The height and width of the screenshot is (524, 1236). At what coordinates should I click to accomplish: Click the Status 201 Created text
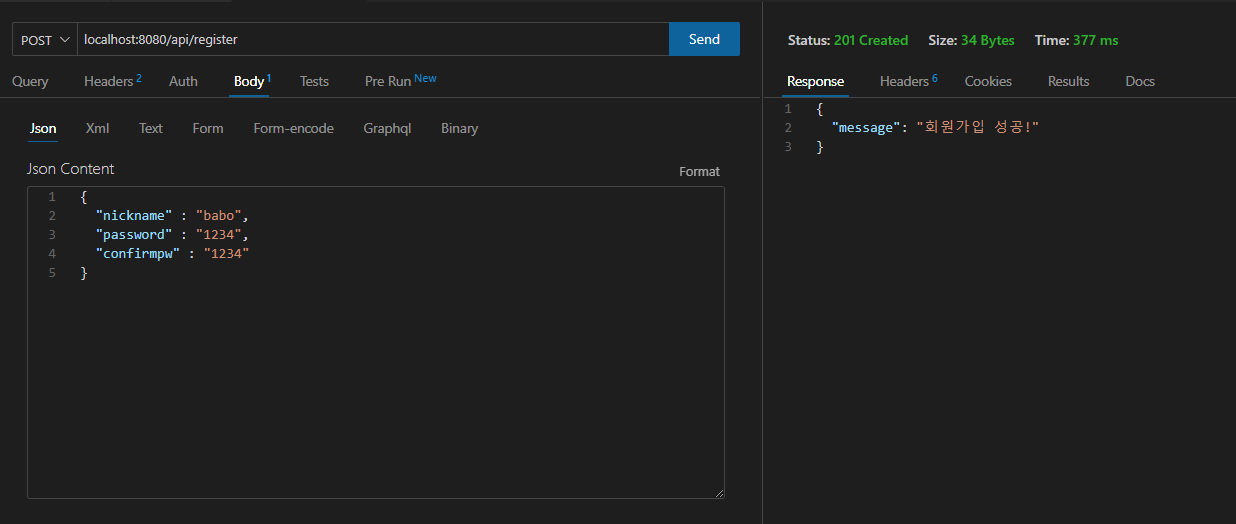click(x=848, y=40)
